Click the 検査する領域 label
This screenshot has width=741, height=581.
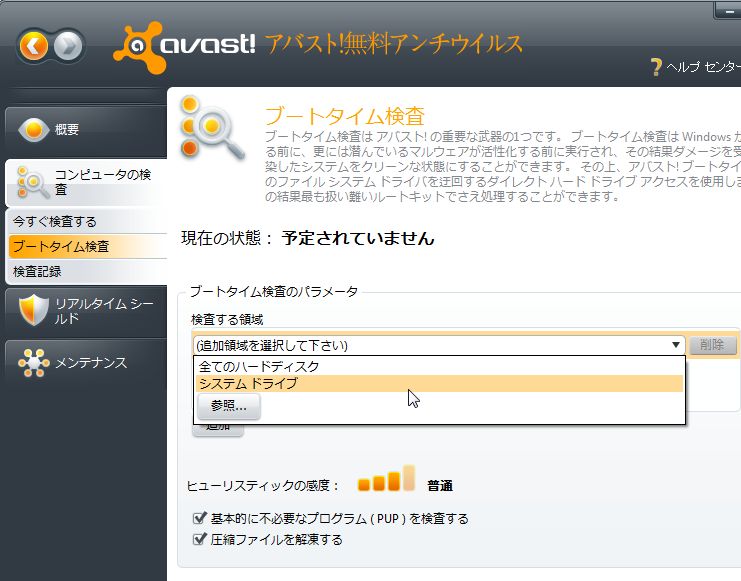click(x=227, y=320)
